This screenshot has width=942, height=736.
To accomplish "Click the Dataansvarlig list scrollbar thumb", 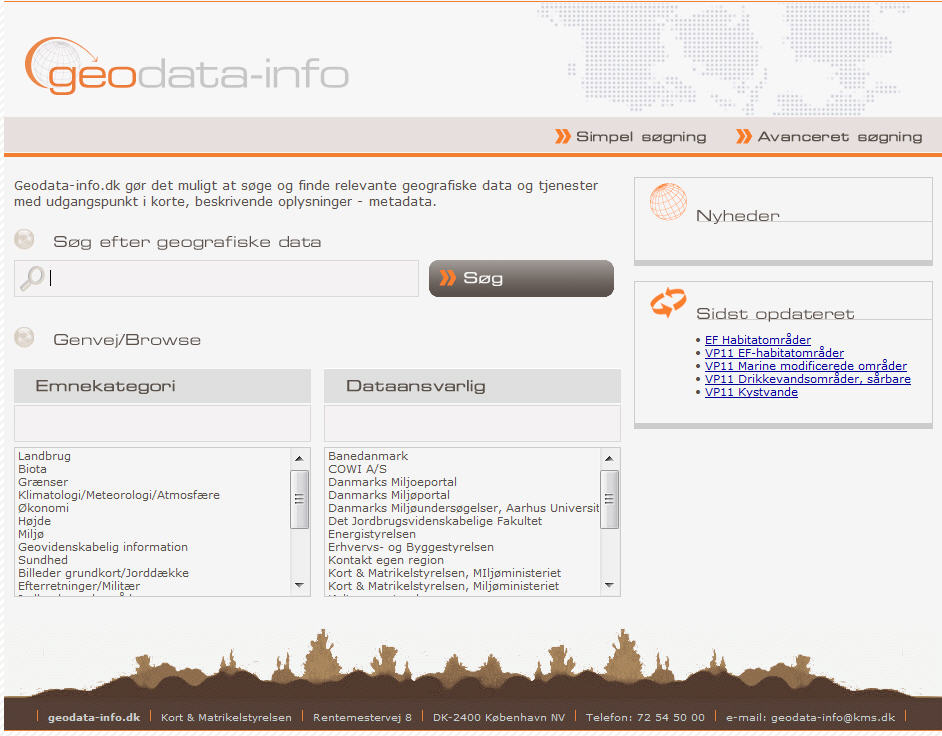I will coord(609,498).
